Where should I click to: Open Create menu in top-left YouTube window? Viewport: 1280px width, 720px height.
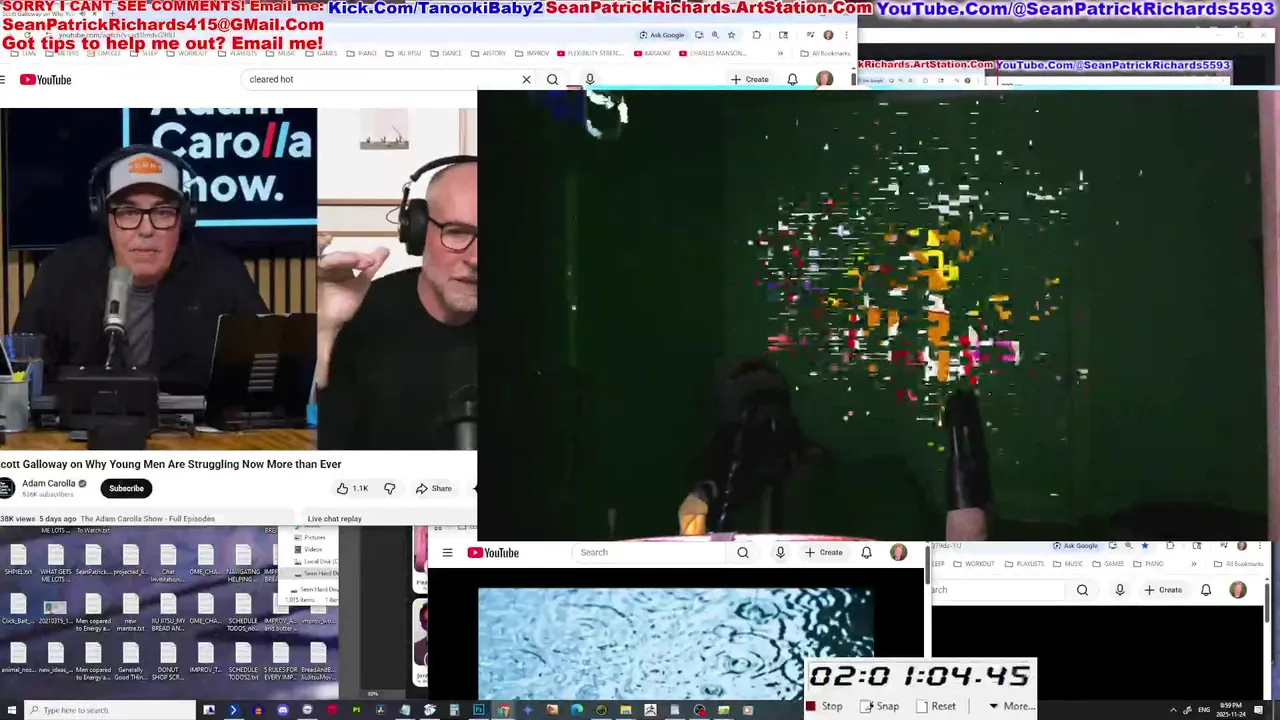[750, 79]
